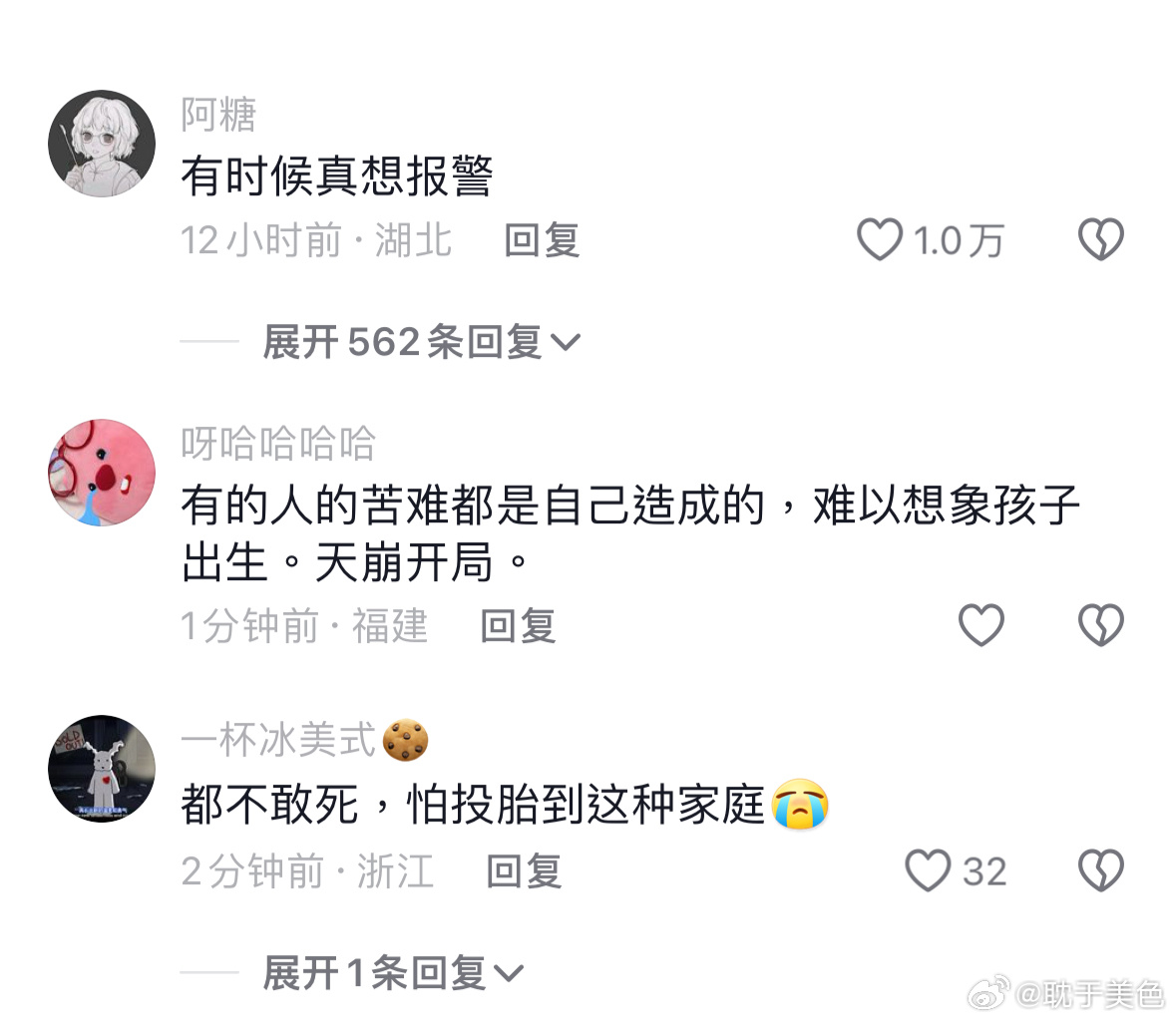
Task: Open 呀哈哈哈哈's pink plush avatar
Action: [x=102, y=473]
